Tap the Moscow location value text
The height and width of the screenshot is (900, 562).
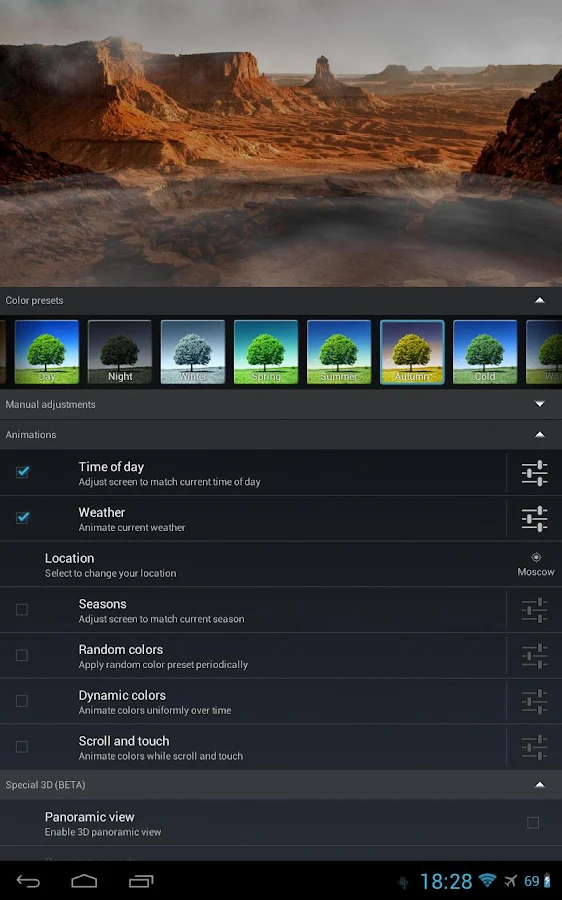point(536,572)
